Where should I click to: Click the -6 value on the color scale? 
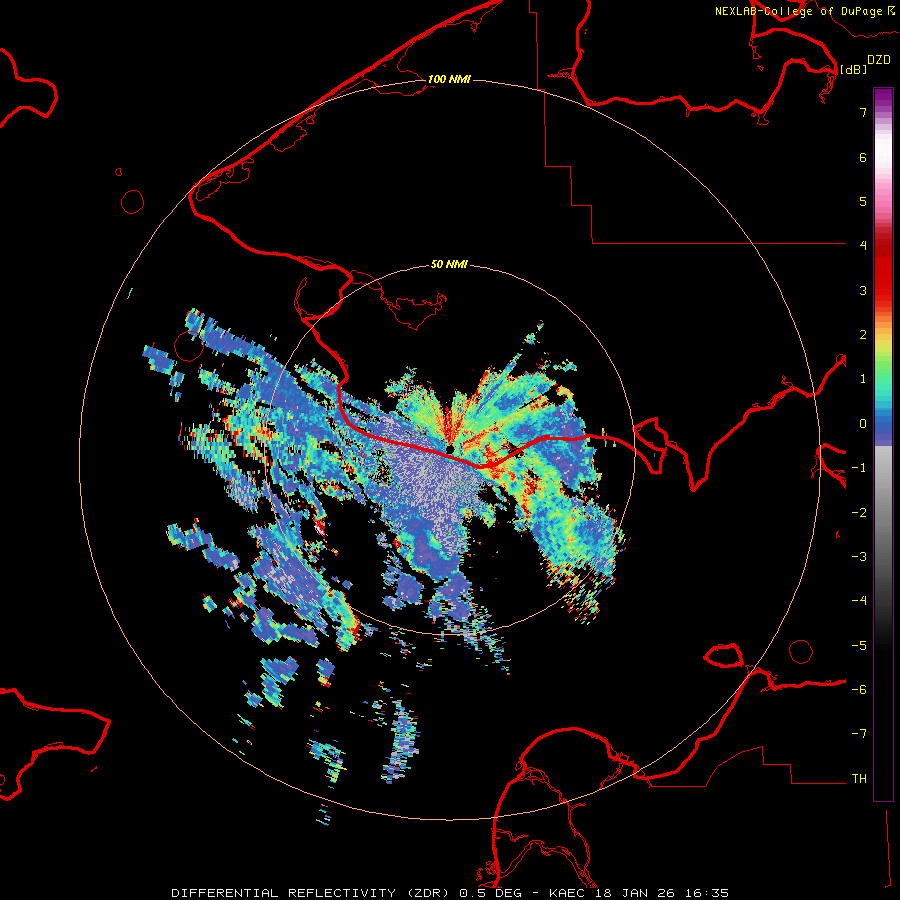point(859,690)
